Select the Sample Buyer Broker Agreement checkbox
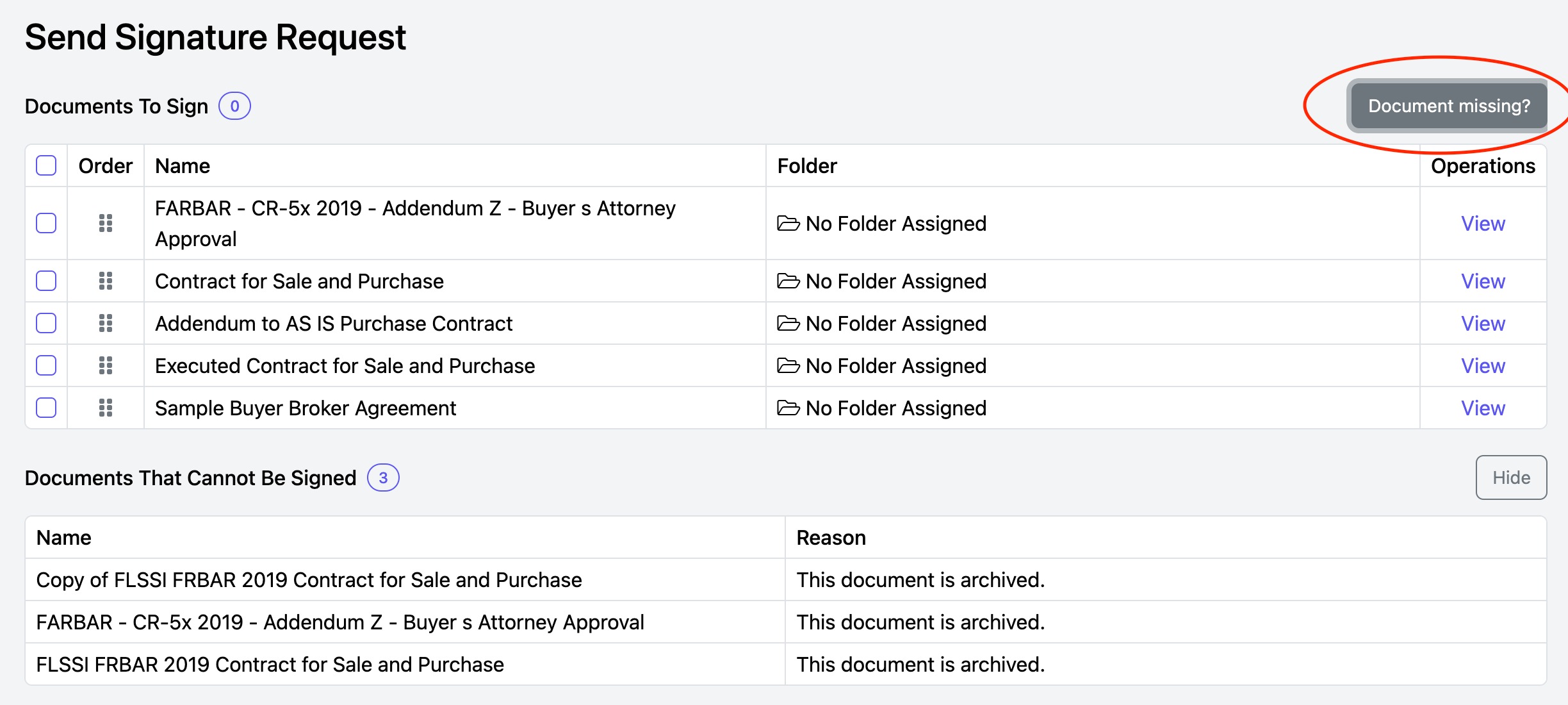 pos(46,408)
